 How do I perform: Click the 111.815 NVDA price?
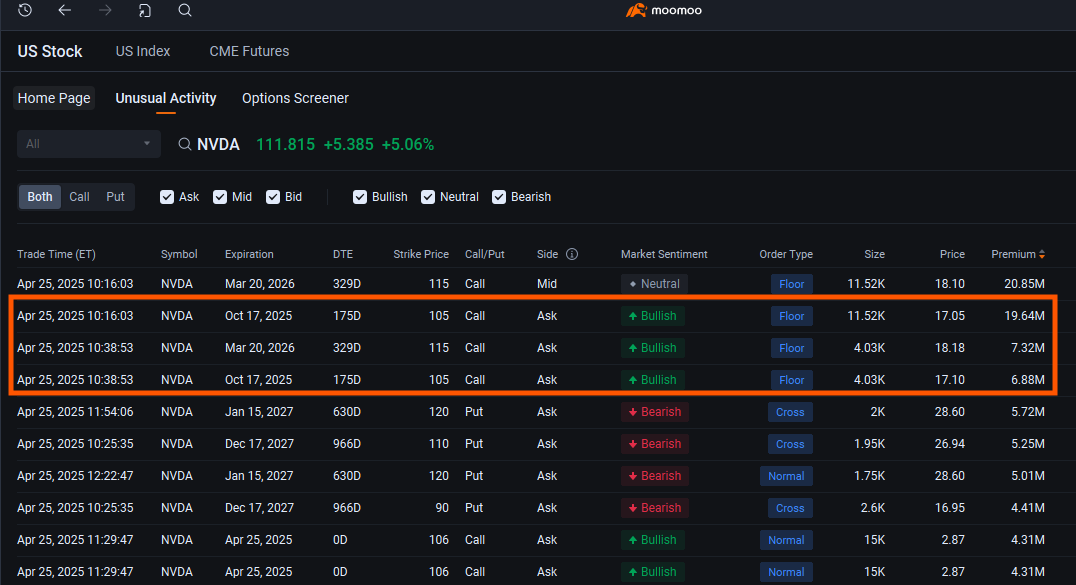pos(285,144)
